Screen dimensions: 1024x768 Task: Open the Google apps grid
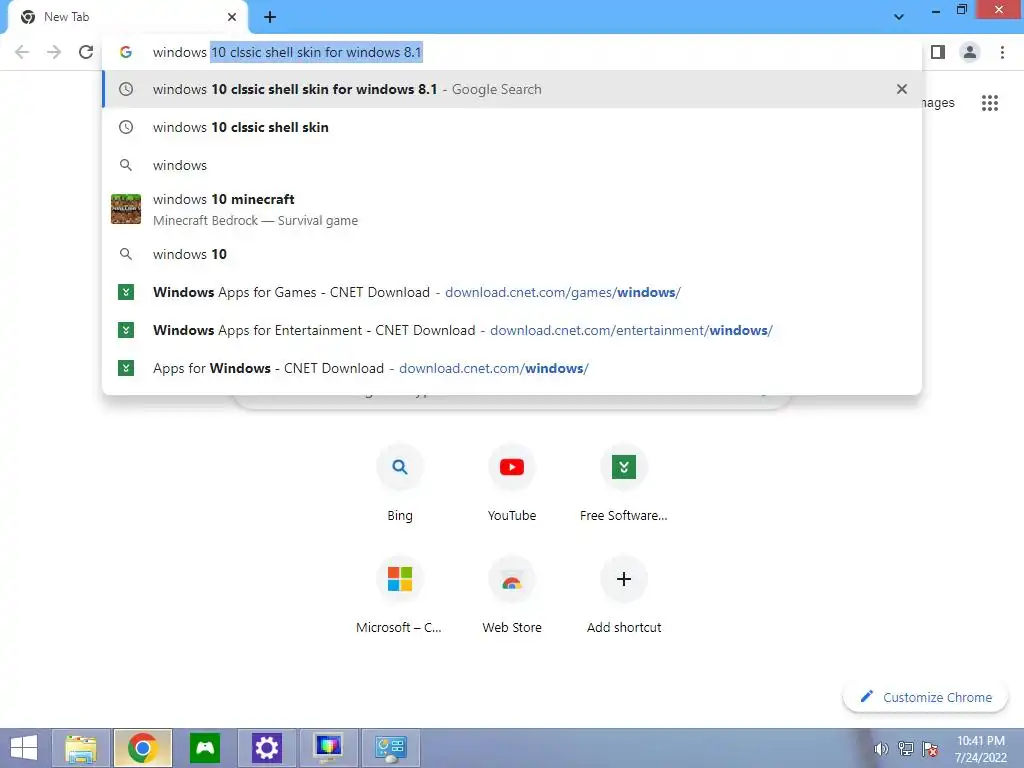(989, 103)
